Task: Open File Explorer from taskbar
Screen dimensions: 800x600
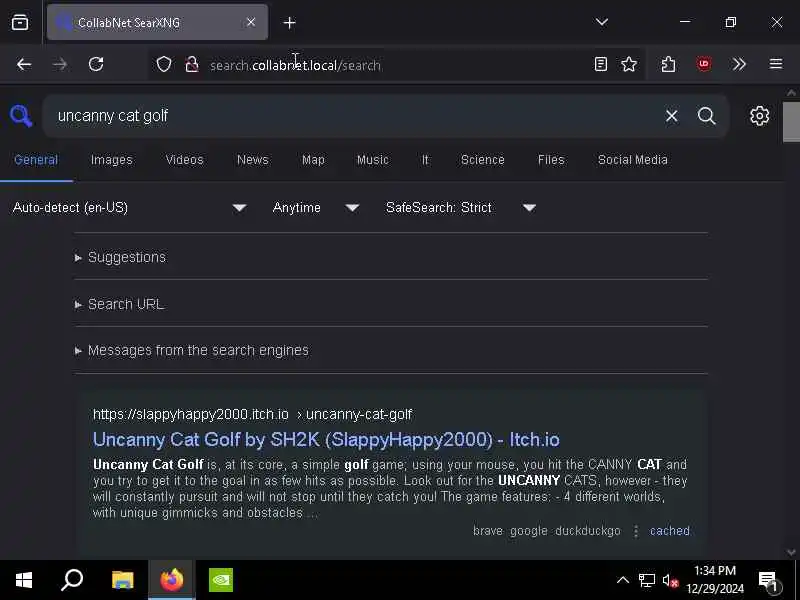Action: 122,580
